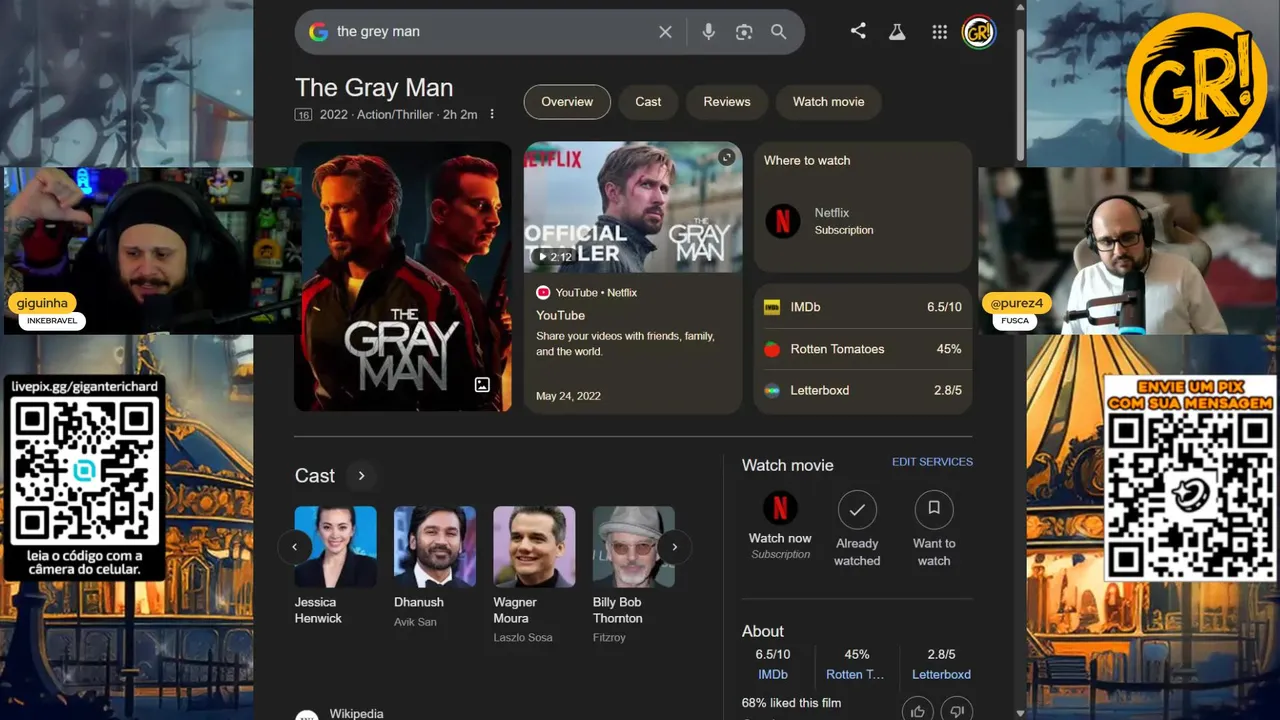Image resolution: width=1280 pixels, height=720 pixels.
Task: Click the expand icon on trailer thumbnail
Action: pyautogui.click(x=727, y=157)
